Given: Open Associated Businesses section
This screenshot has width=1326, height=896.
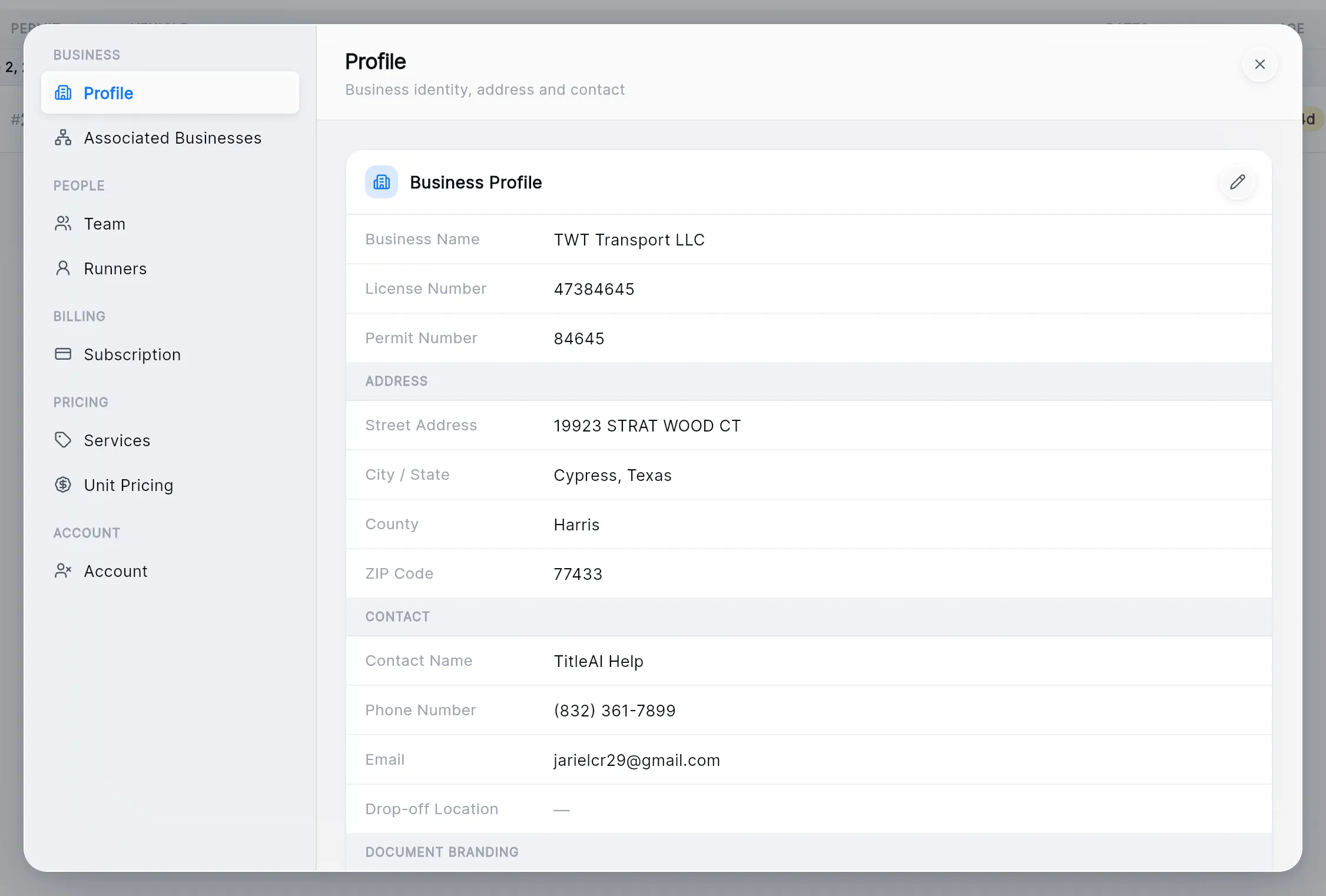Looking at the screenshot, I should click(x=170, y=138).
